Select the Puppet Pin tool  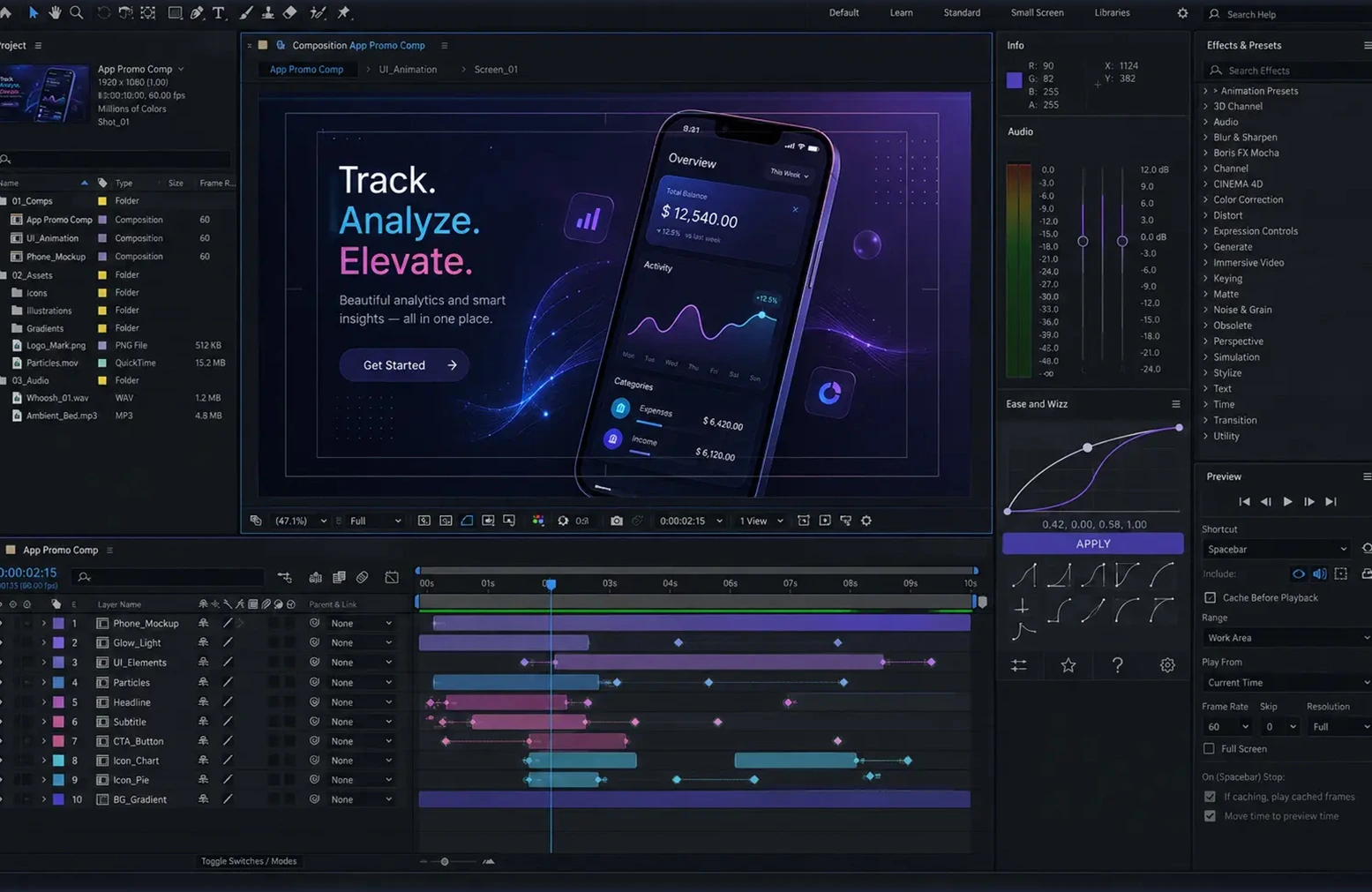pos(344,12)
